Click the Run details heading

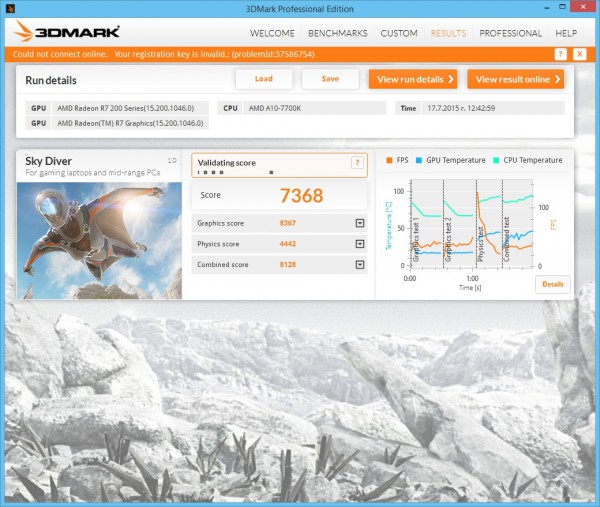51,80
